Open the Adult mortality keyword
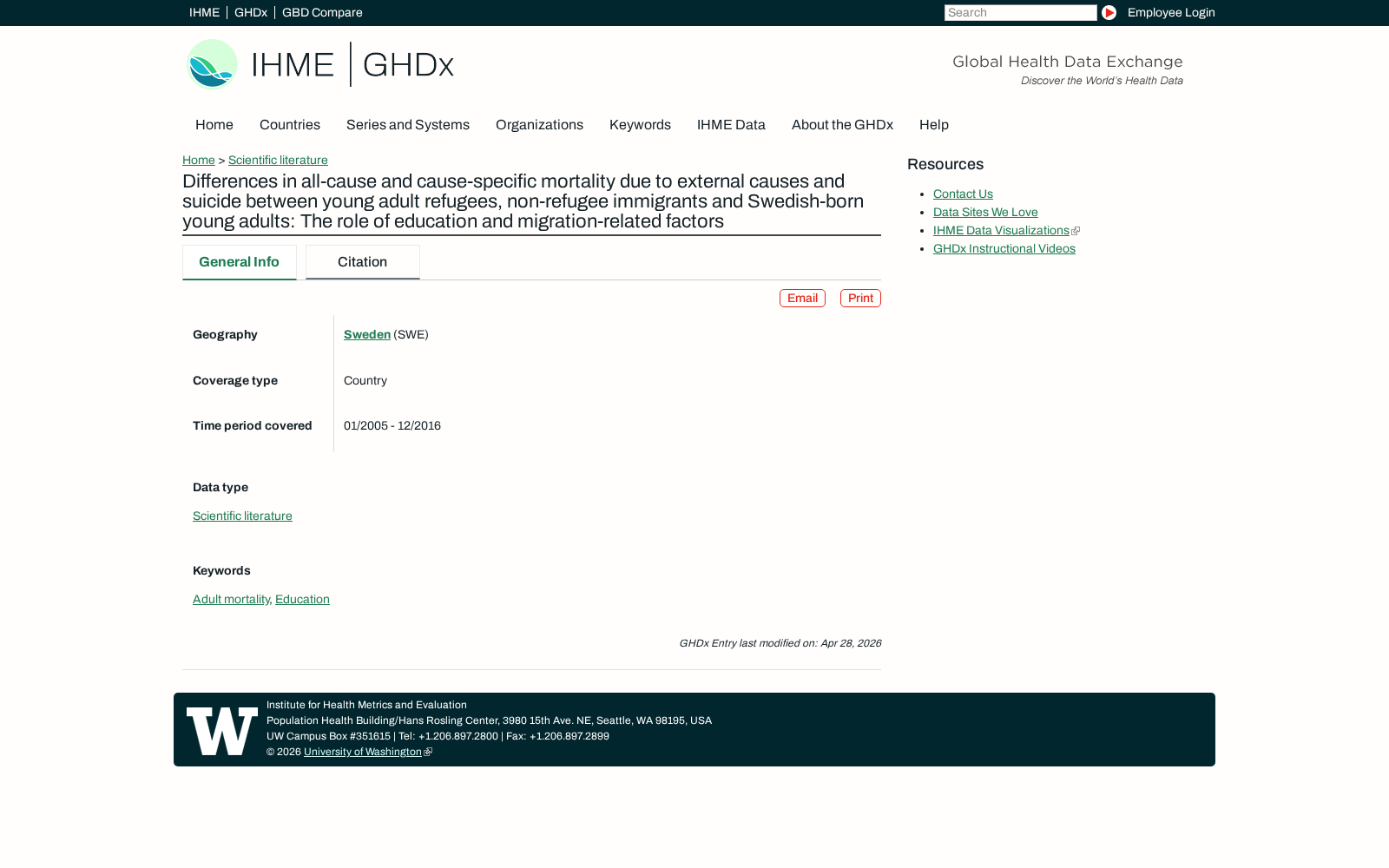 [231, 599]
